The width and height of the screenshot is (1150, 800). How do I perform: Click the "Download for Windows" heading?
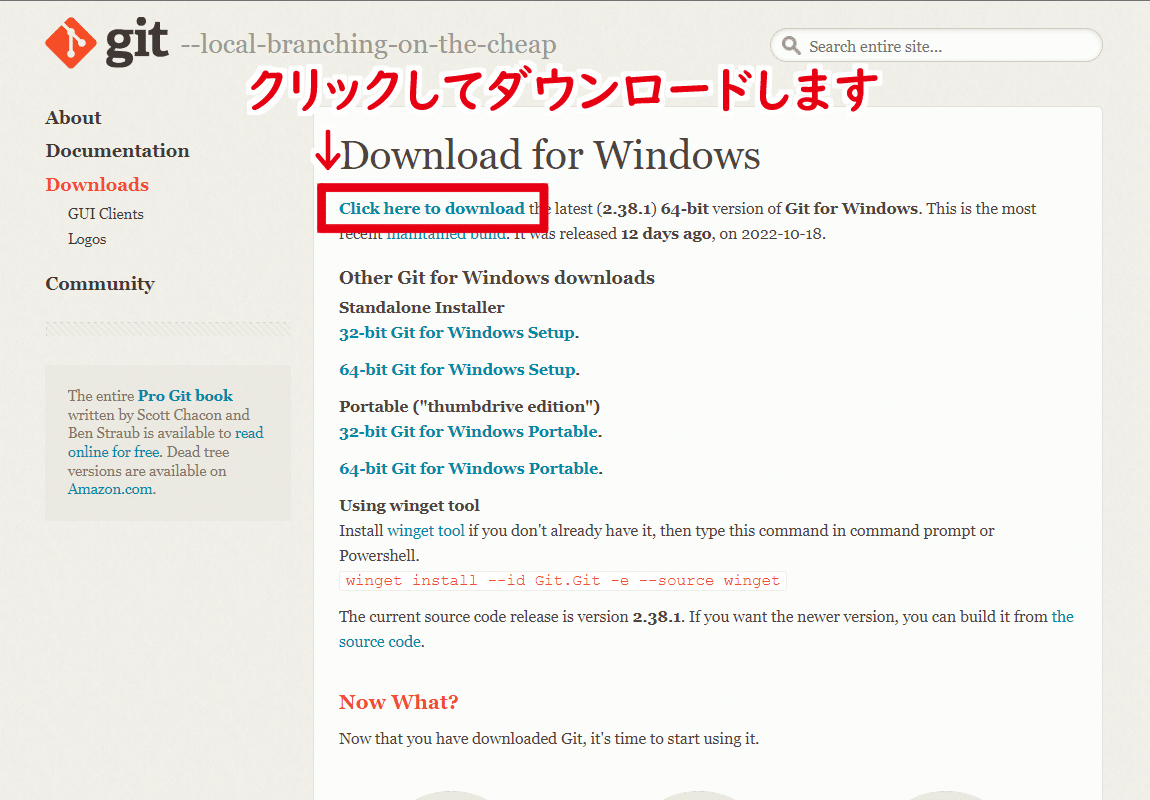click(550, 155)
